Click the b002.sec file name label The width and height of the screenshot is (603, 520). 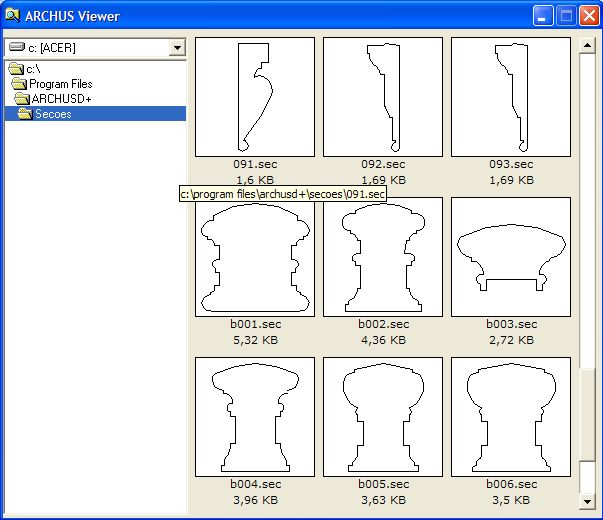pos(383,324)
